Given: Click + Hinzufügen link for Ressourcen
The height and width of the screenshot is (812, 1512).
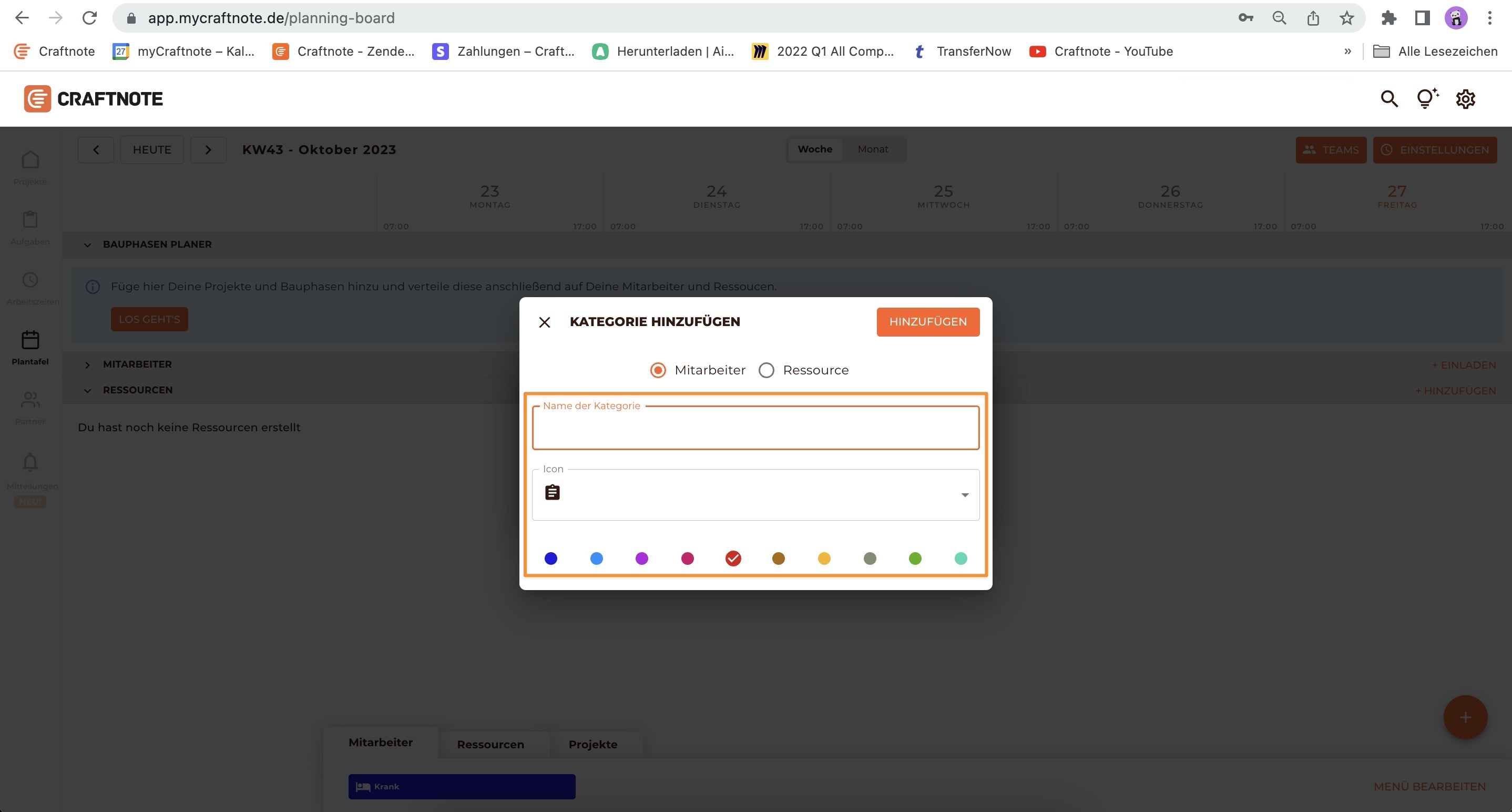Looking at the screenshot, I should pyautogui.click(x=1455, y=390).
